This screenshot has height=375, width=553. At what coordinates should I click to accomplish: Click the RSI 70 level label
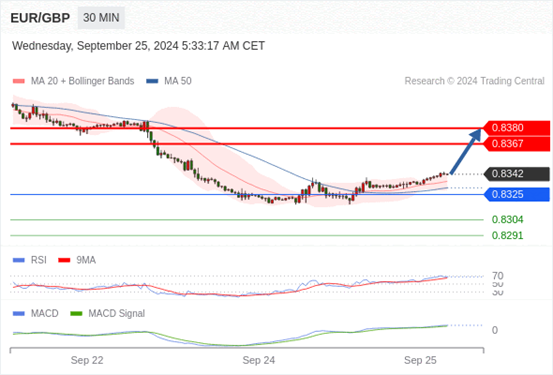498,276
